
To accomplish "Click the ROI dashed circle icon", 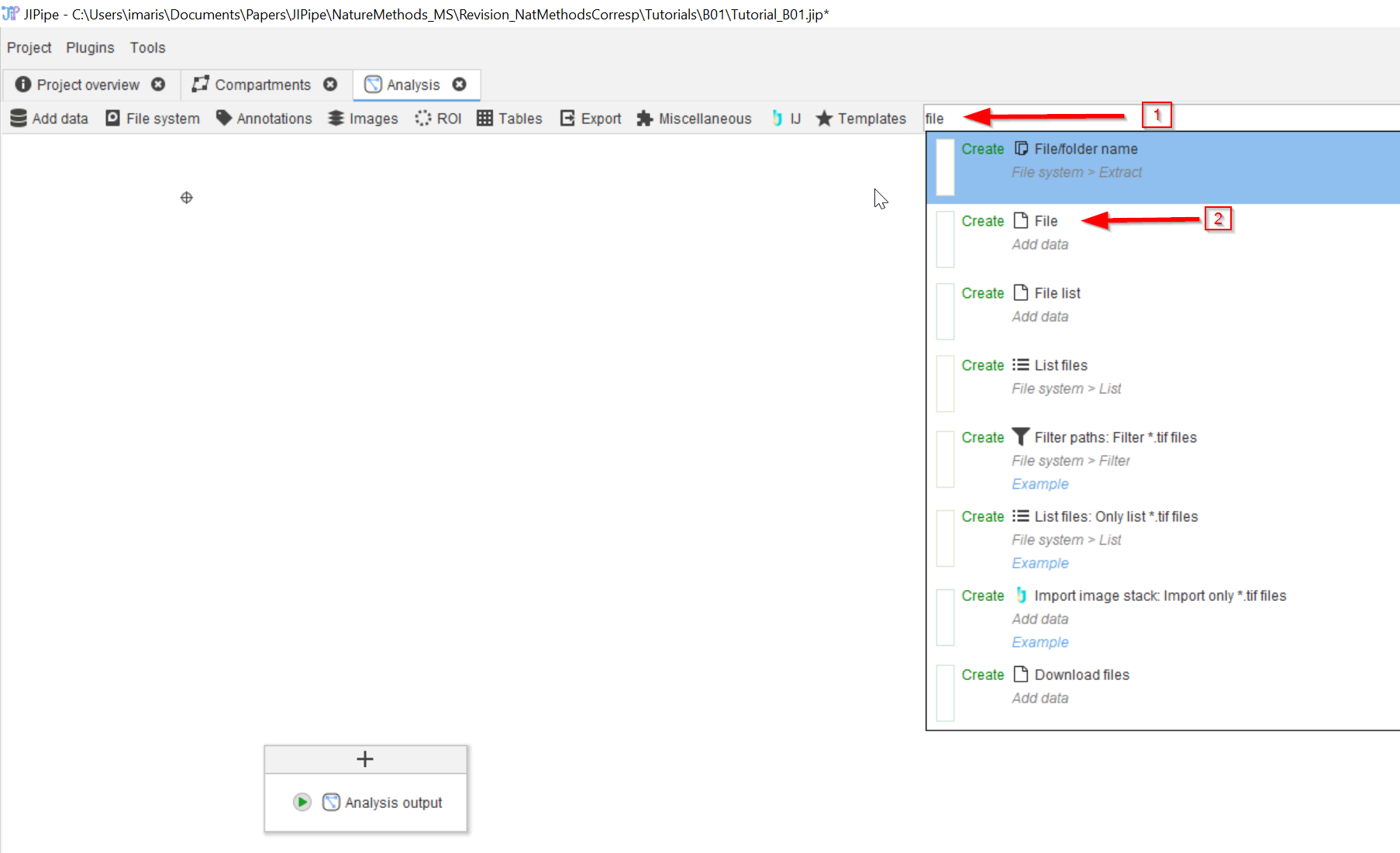I will tap(423, 118).
